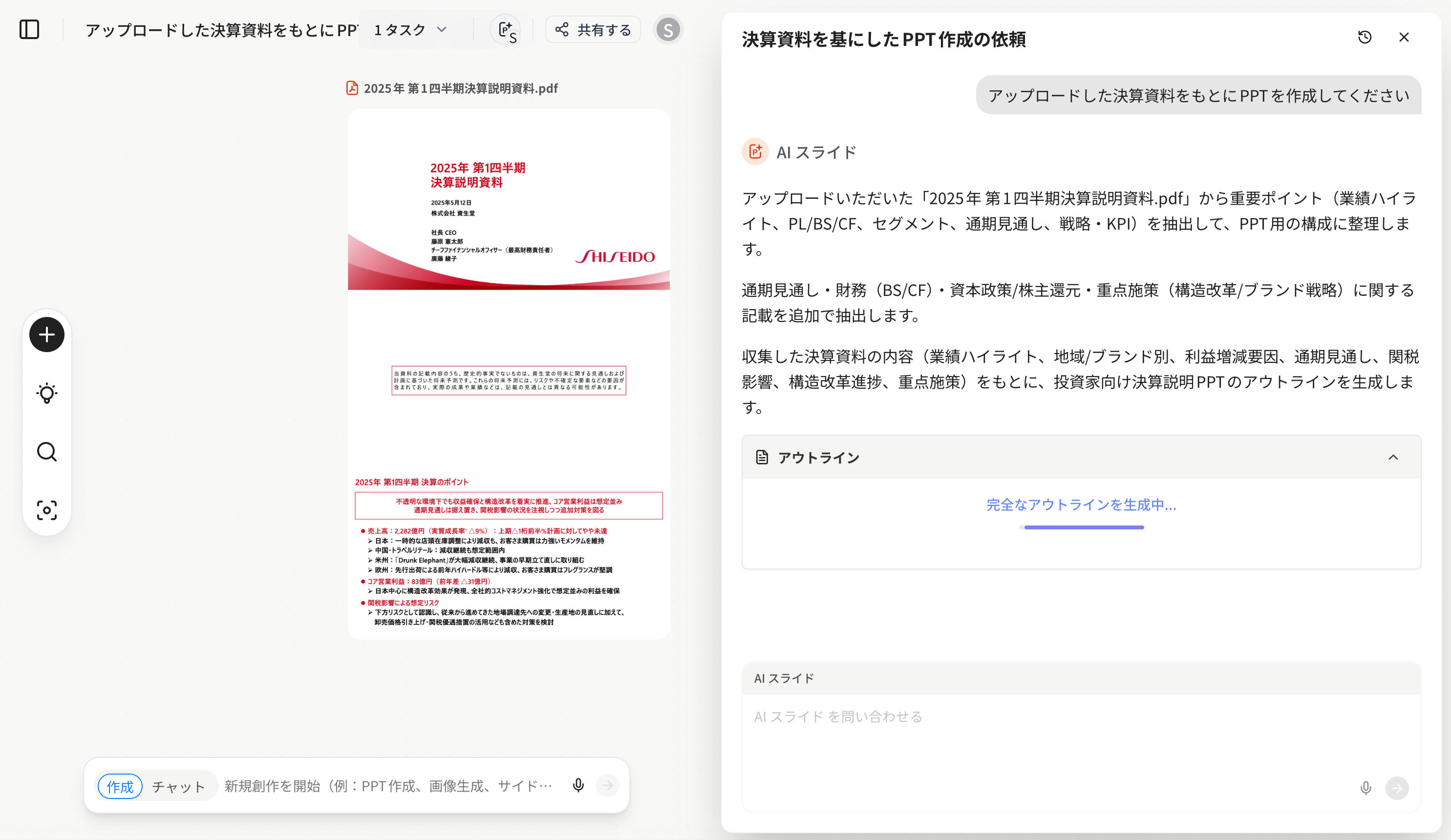Create a new item with the plus button
Screen dimensions: 1451x840
(46, 335)
